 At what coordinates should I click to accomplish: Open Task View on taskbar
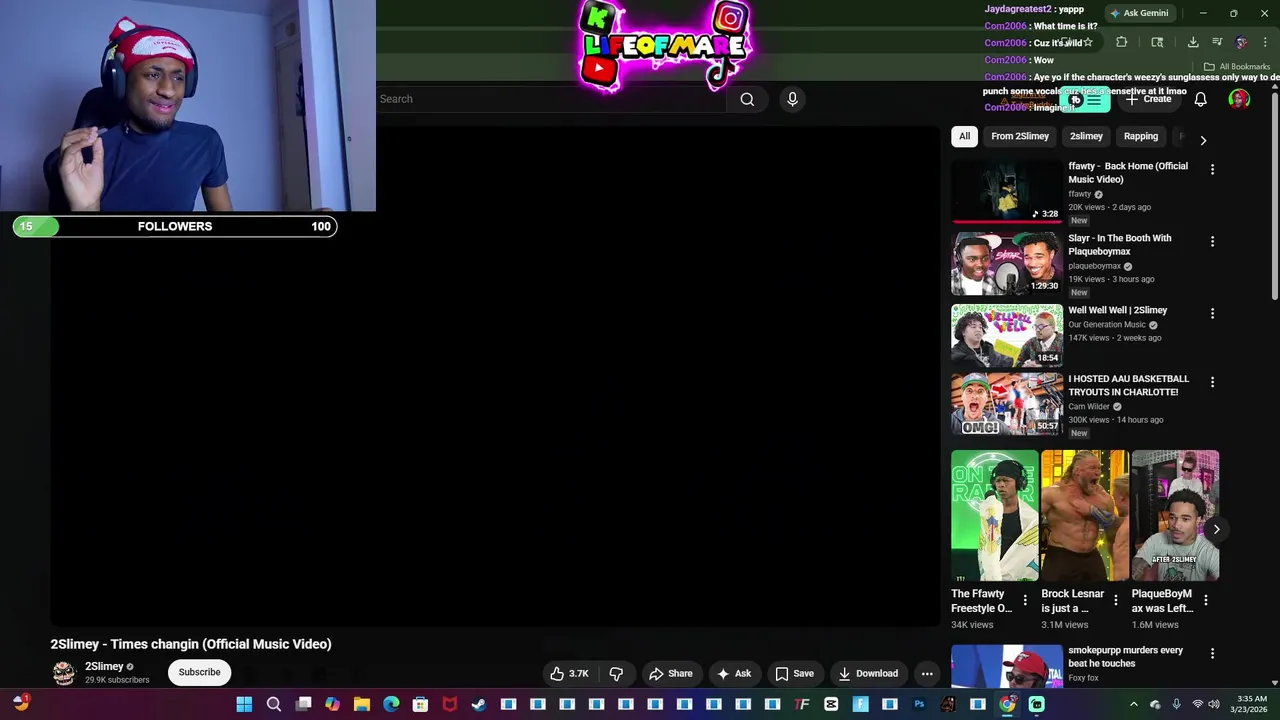(303, 705)
